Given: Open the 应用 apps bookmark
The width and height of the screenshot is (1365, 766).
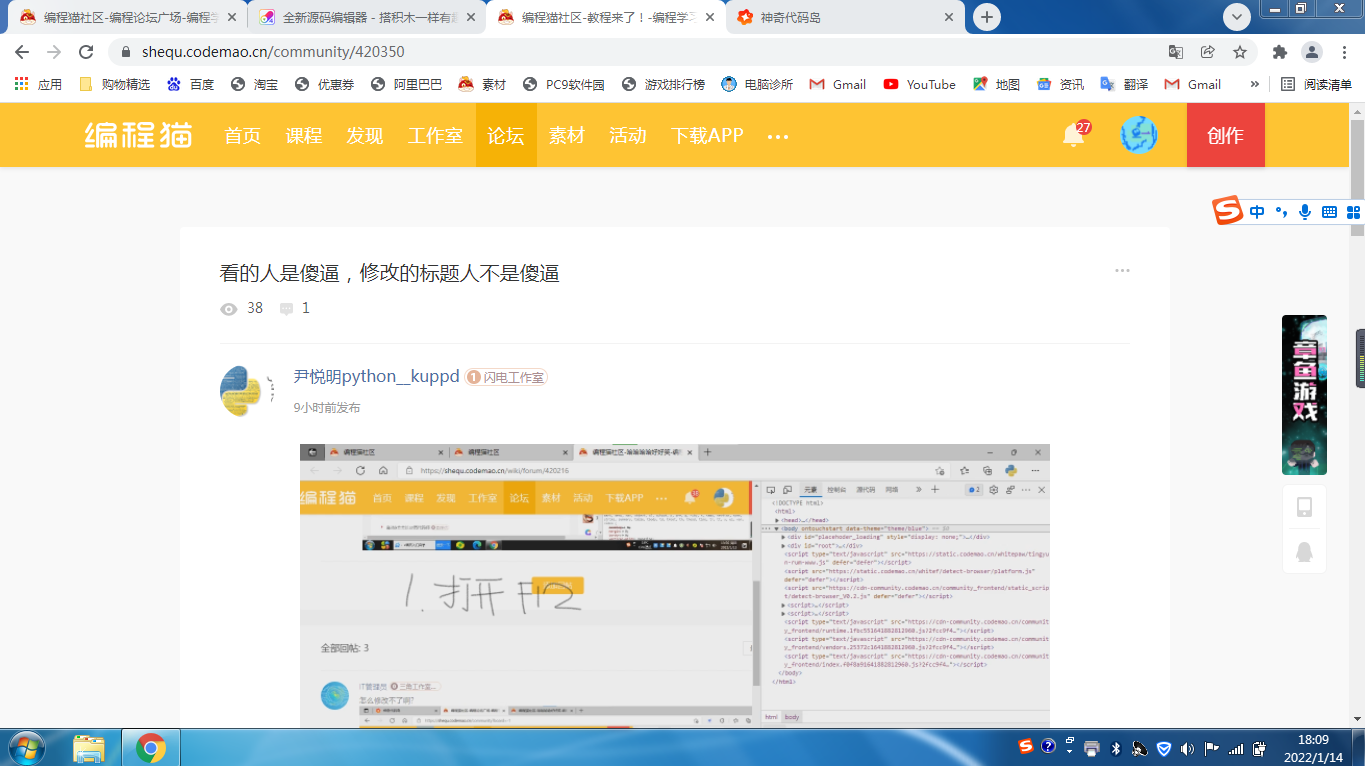Looking at the screenshot, I should click(38, 85).
